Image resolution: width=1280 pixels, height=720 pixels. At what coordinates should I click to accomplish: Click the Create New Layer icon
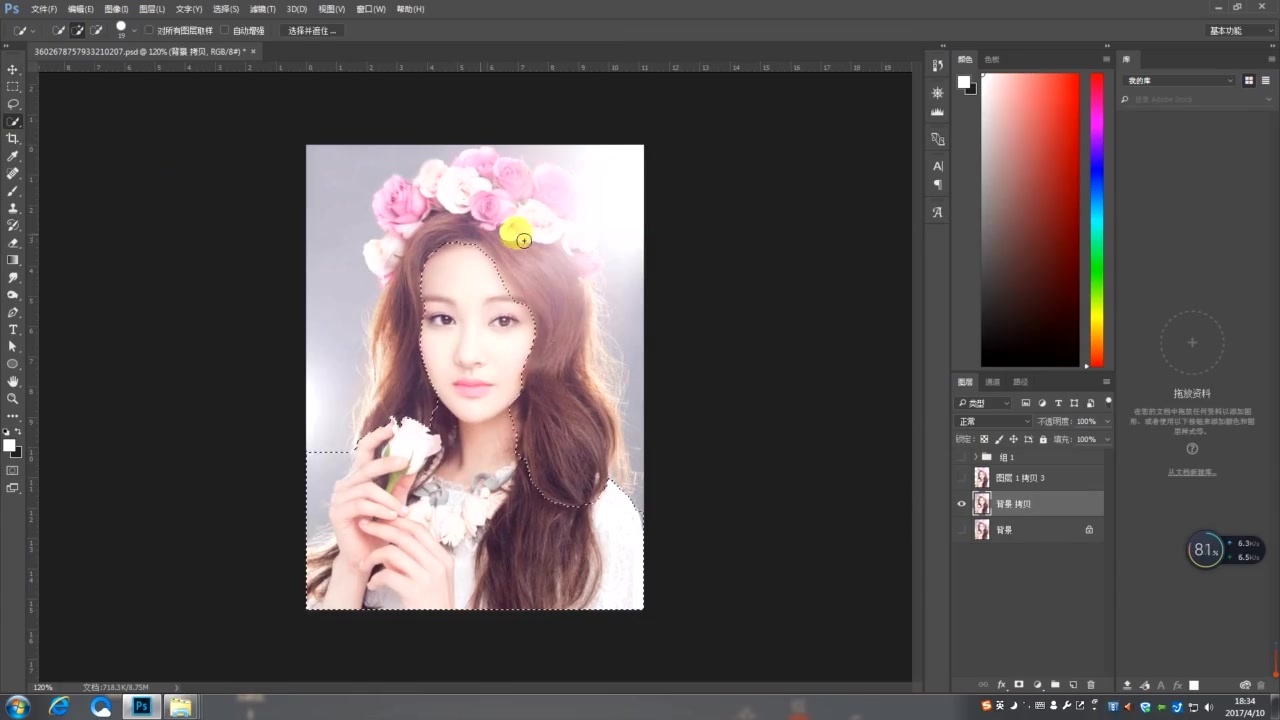click(x=1073, y=685)
